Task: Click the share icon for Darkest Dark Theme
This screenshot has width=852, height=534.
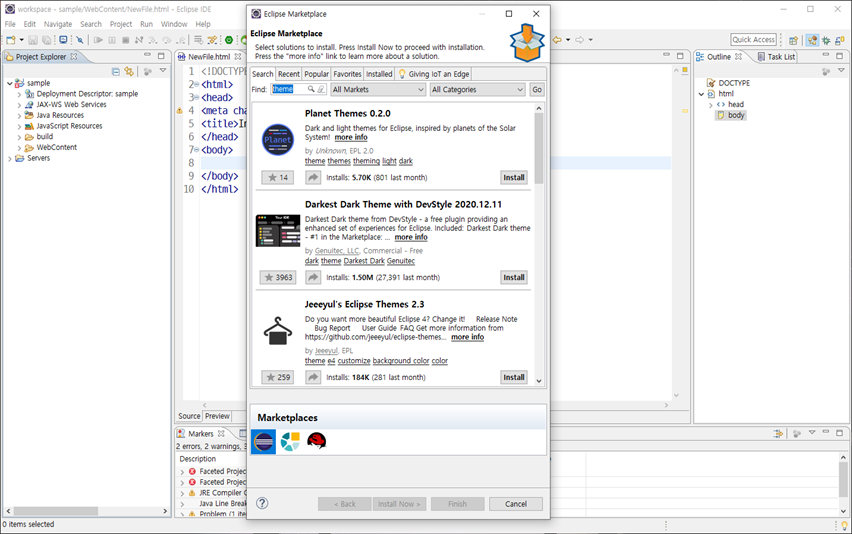Action: pos(313,278)
